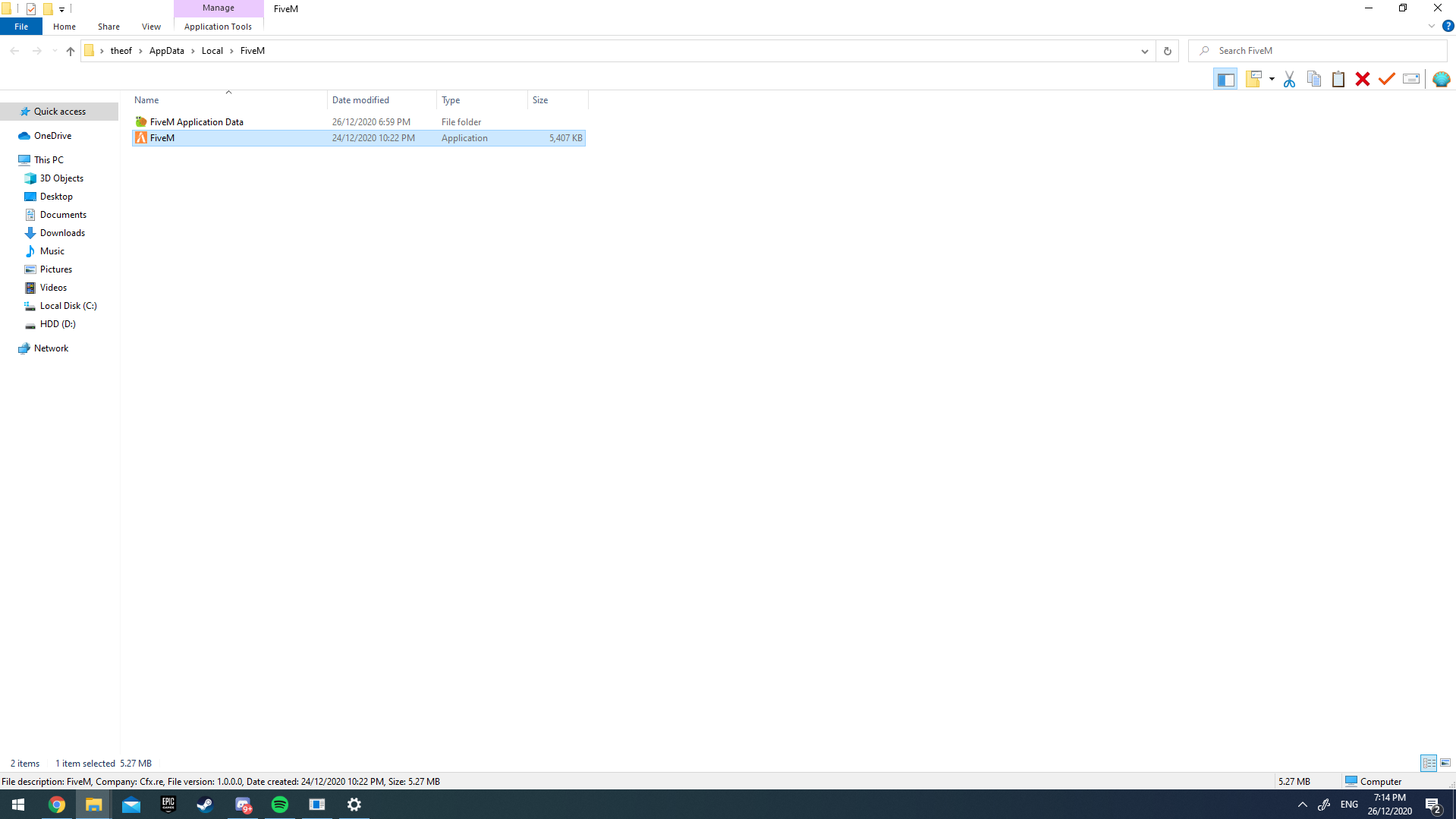The image size is (1456, 819).
Task: Open Local Disk (C:) in navigation pane
Action: [x=68, y=306]
